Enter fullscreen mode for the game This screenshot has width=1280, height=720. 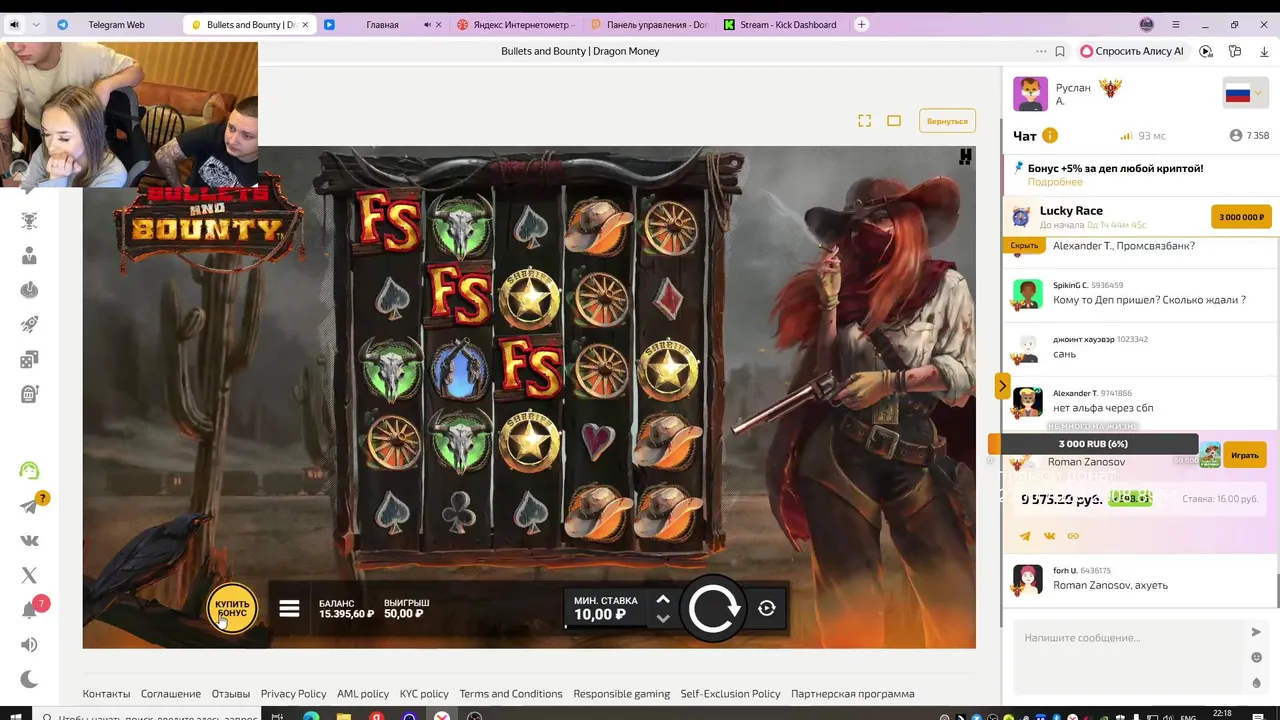pos(865,121)
